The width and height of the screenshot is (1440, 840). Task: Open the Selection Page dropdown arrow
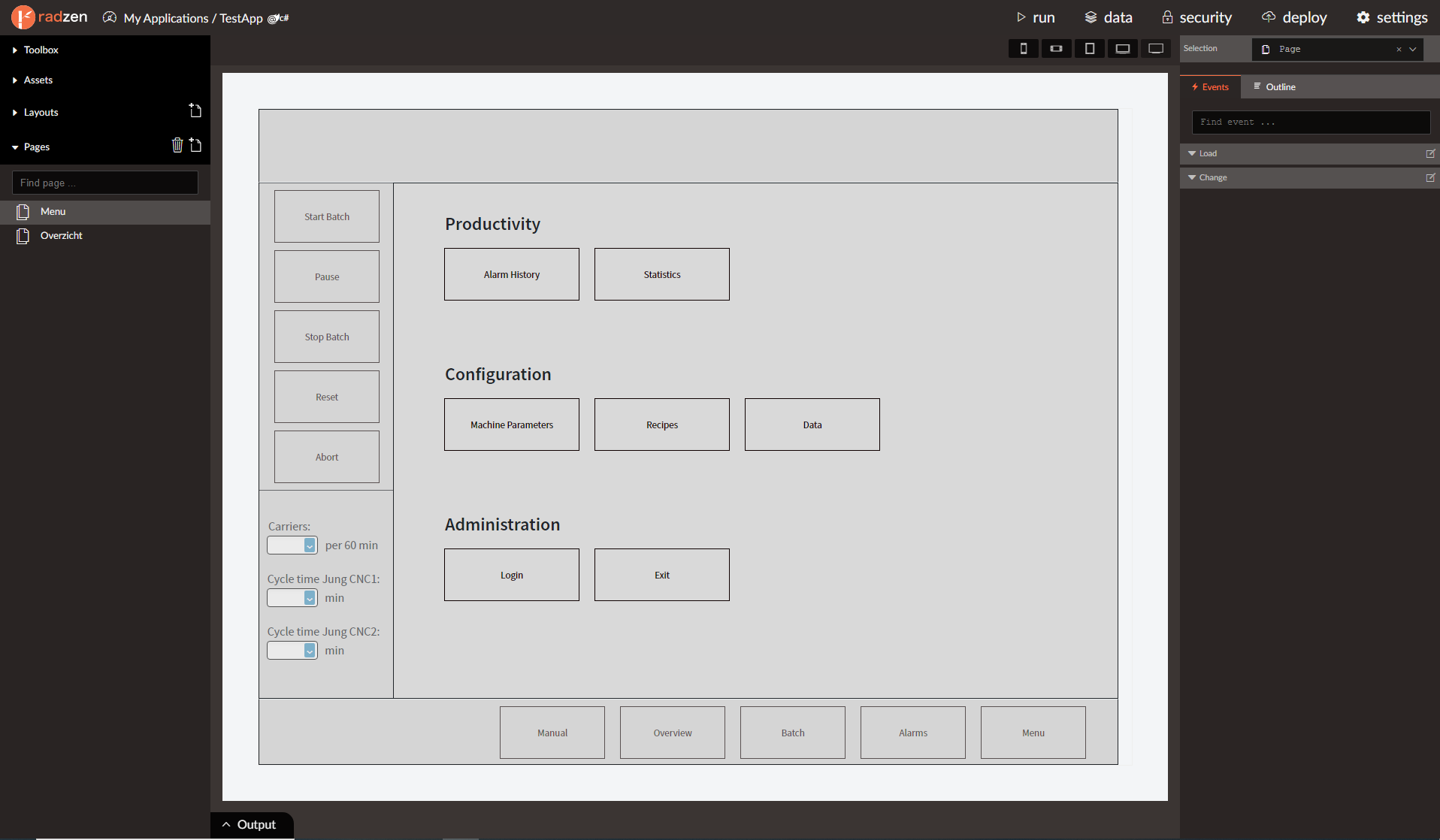click(x=1413, y=49)
